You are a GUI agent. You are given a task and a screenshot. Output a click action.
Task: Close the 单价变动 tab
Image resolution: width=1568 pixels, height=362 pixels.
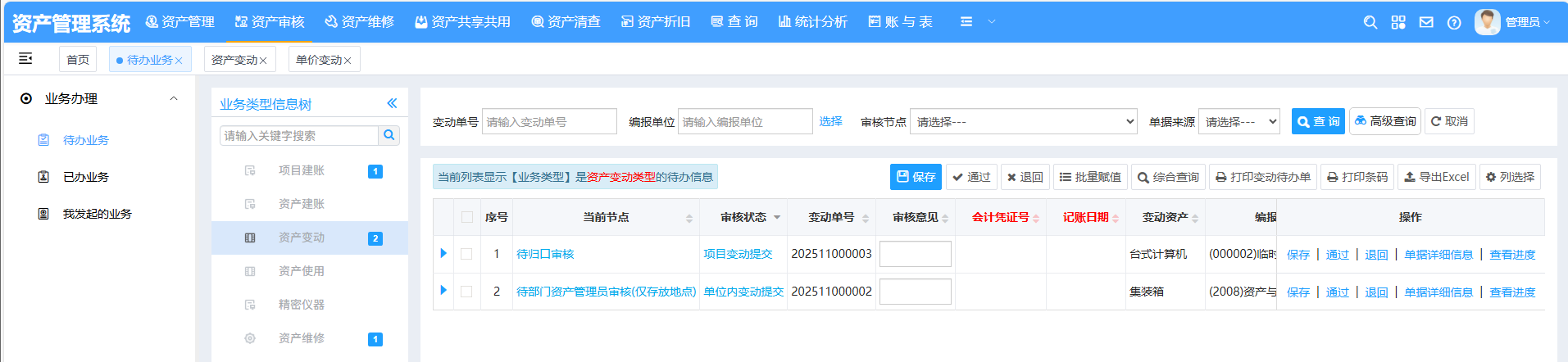coord(348,61)
